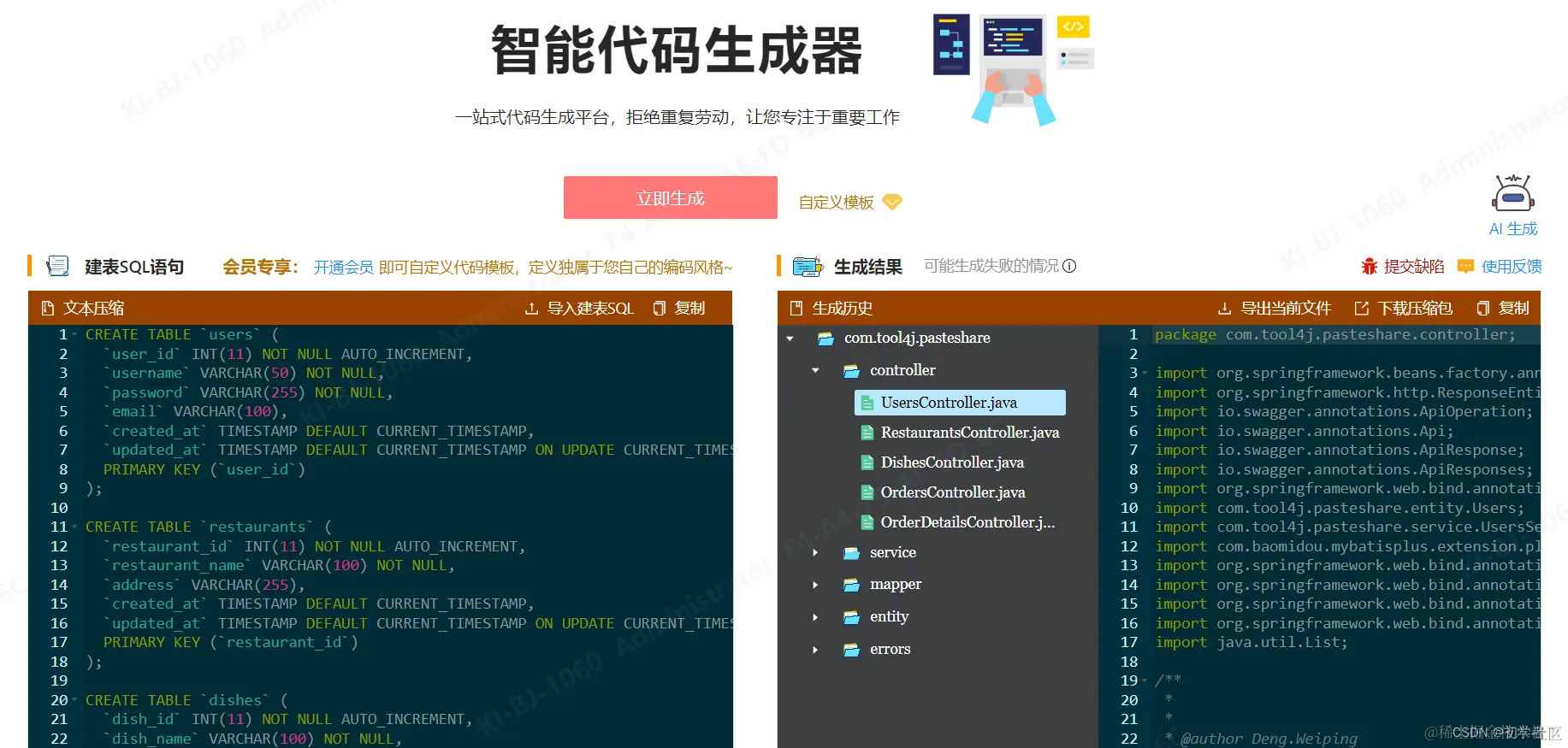
Task: Click the 开通会员 membership link
Action: [x=344, y=268]
